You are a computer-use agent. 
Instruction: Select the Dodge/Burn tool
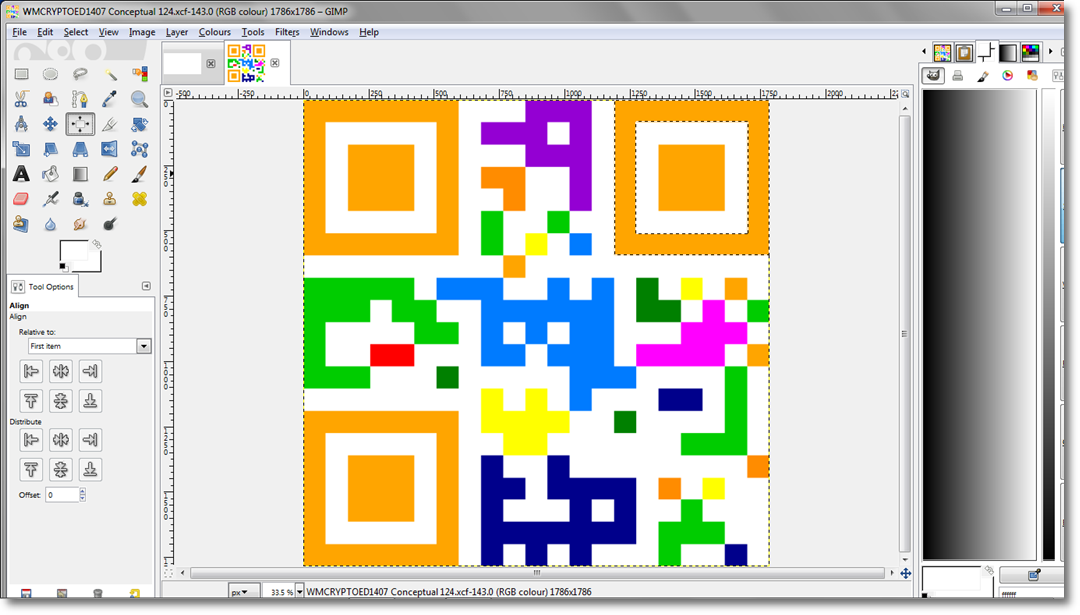[110, 224]
